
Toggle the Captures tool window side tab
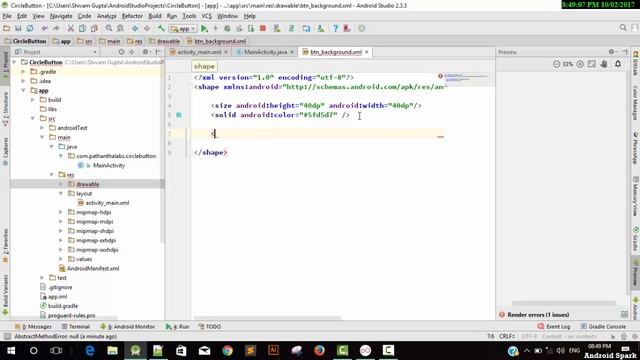[5, 151]
